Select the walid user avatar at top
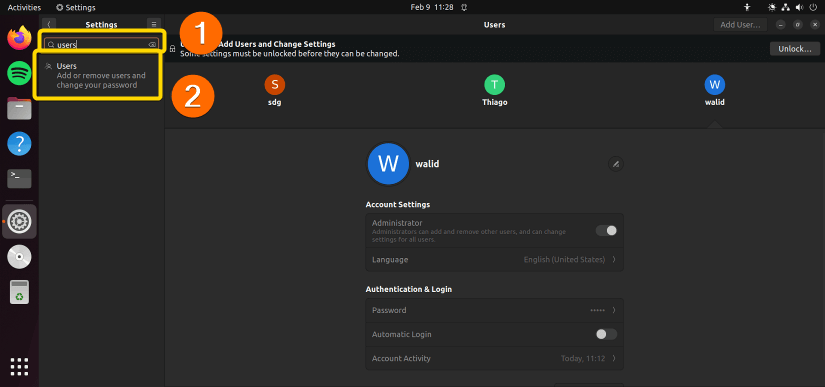Screen dimensions: 825x387 click(715, 84)
